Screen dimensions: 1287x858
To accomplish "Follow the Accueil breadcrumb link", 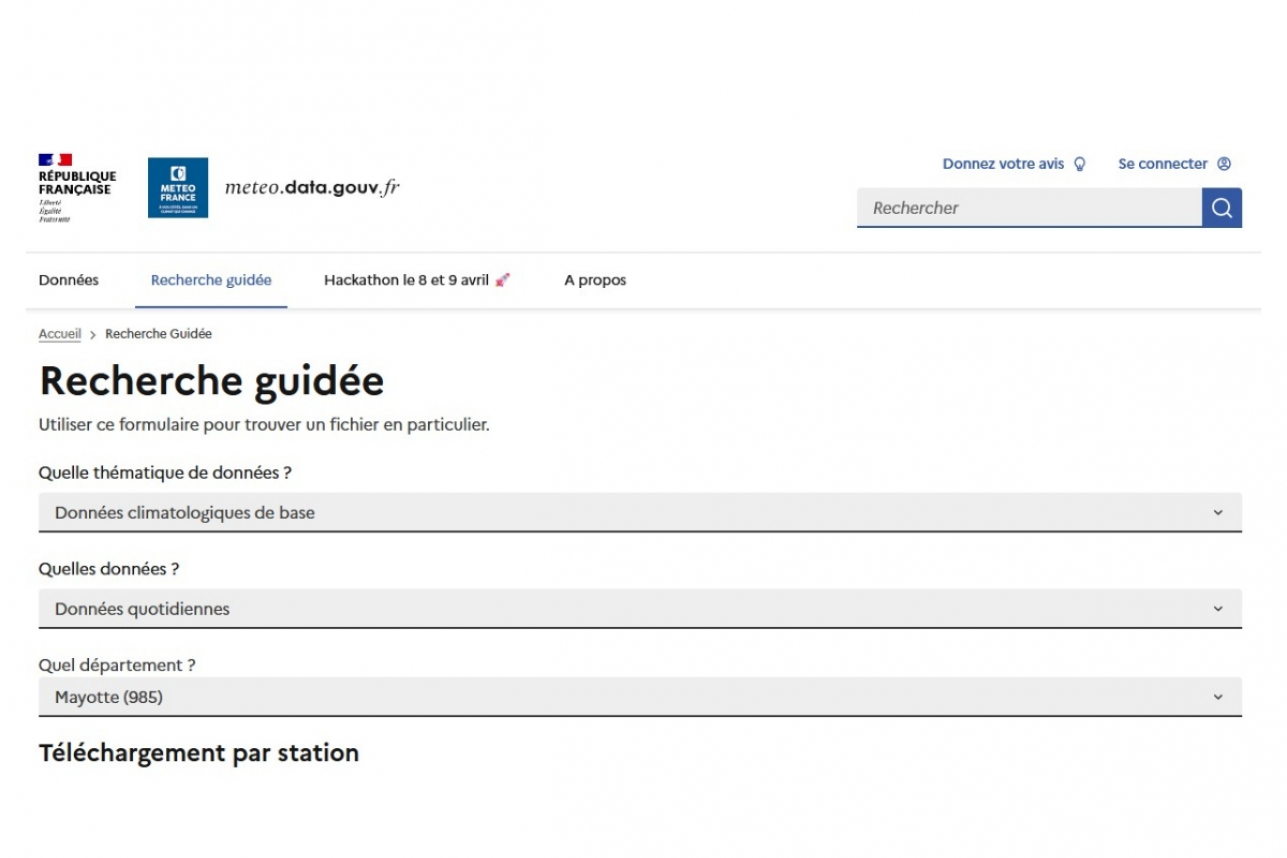I will (x=60, y=334).
